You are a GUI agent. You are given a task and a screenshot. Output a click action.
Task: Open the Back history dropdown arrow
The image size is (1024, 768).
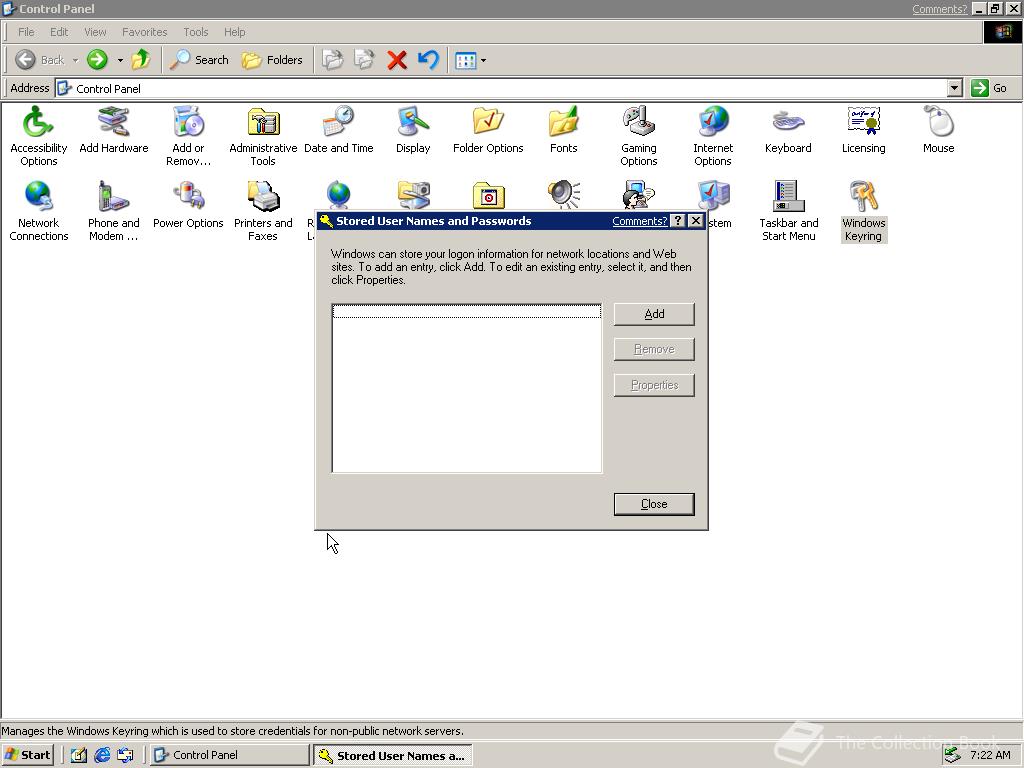pyautogui.click(x=75, y=60)
